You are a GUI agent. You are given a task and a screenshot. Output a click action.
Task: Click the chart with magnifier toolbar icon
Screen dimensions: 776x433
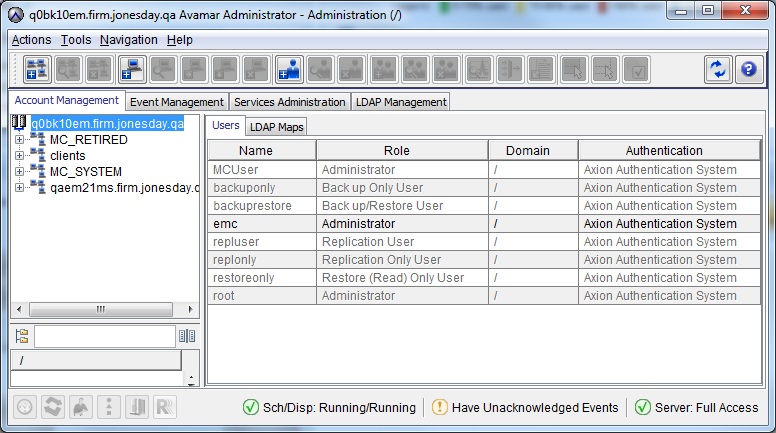(479, 69)
